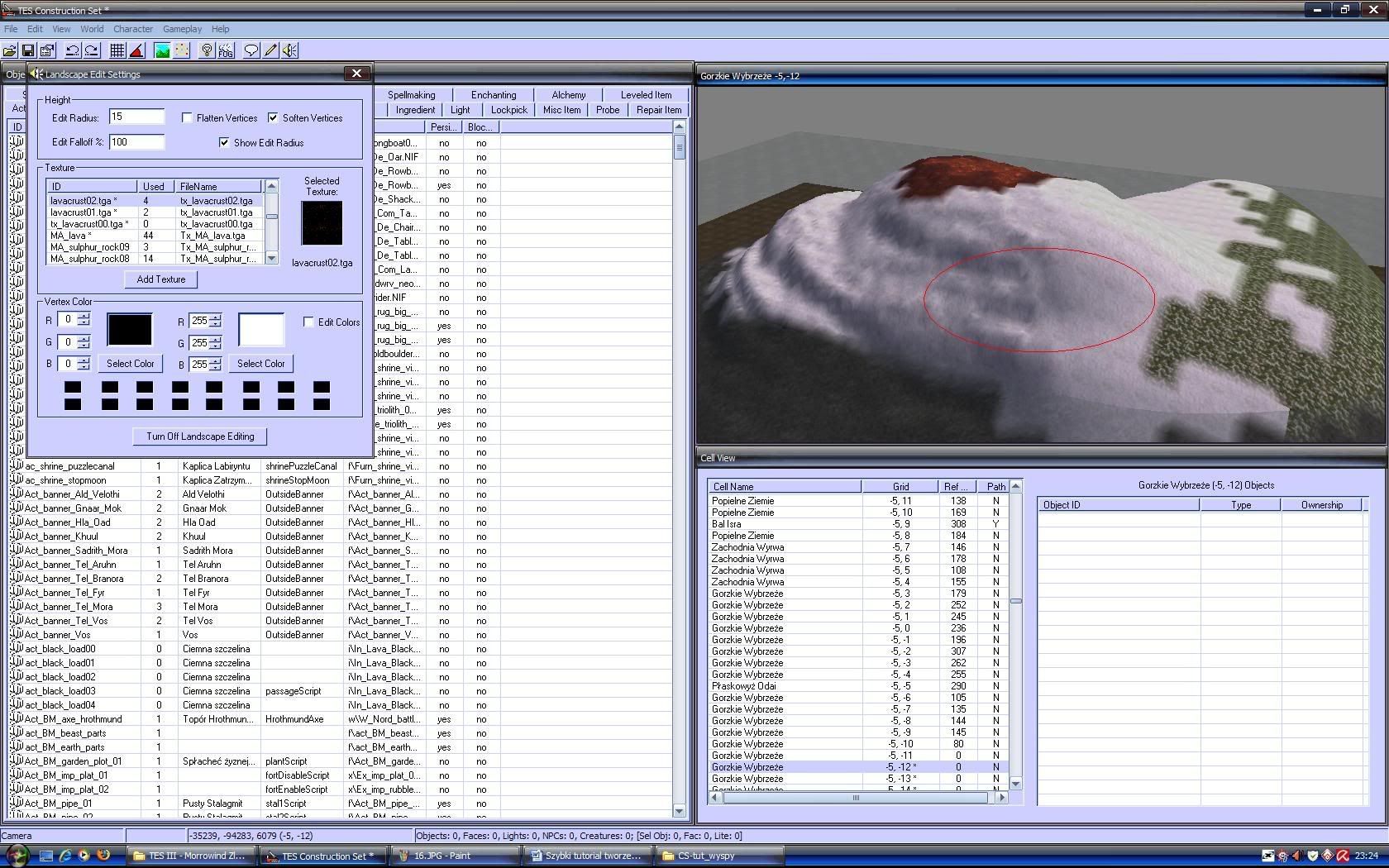Click the Add Texture button
Screen dimensions: 1389x868
[161, 279]
